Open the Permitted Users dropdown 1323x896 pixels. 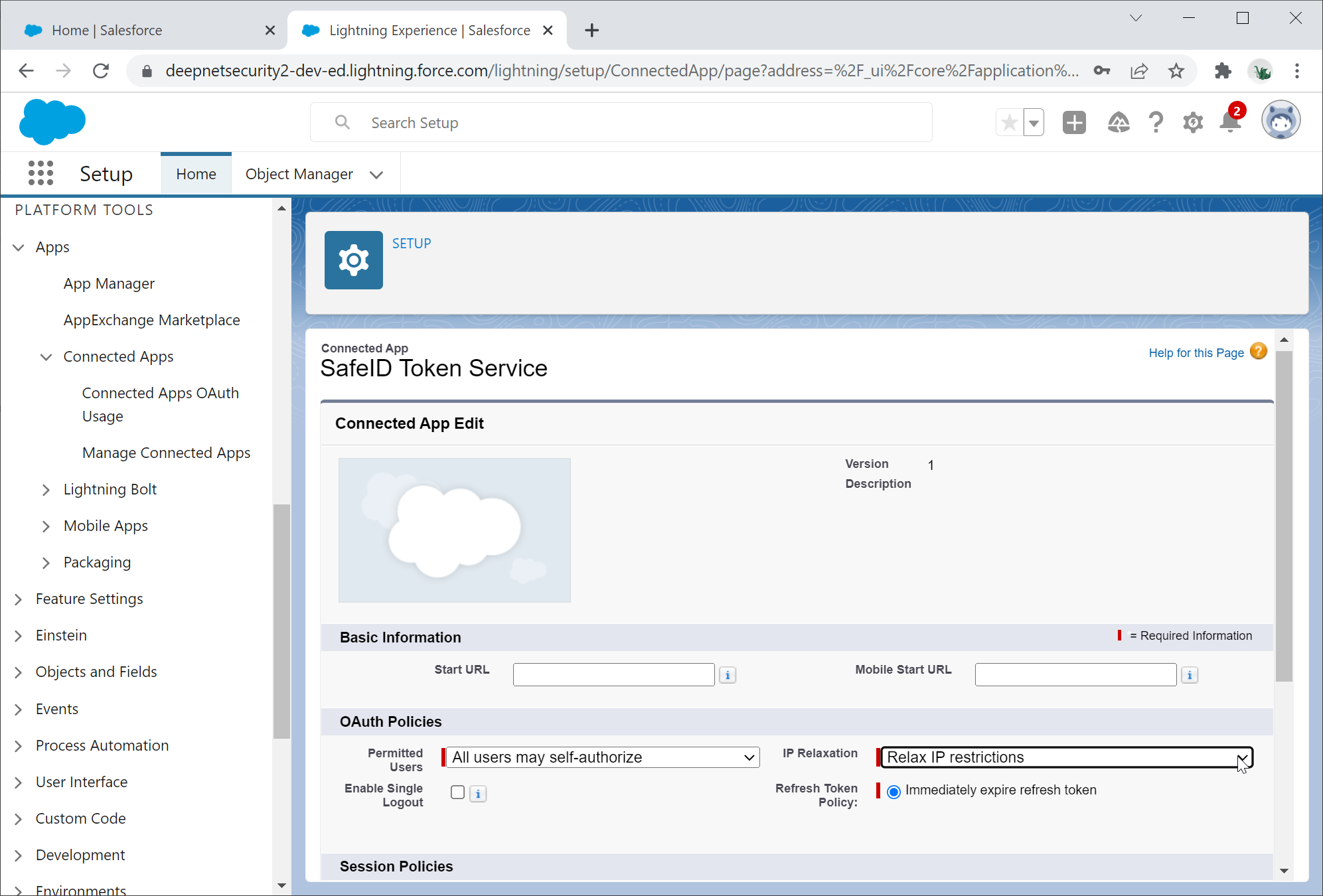(602, 757)
